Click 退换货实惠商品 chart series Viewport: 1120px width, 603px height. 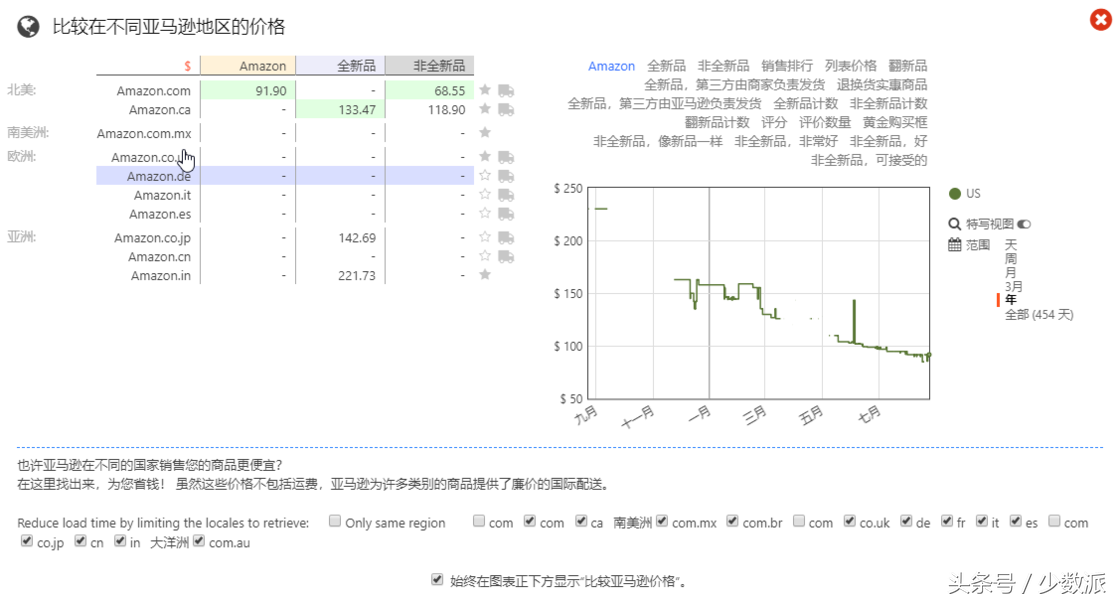pyautogui.click(x=881, y=84)
